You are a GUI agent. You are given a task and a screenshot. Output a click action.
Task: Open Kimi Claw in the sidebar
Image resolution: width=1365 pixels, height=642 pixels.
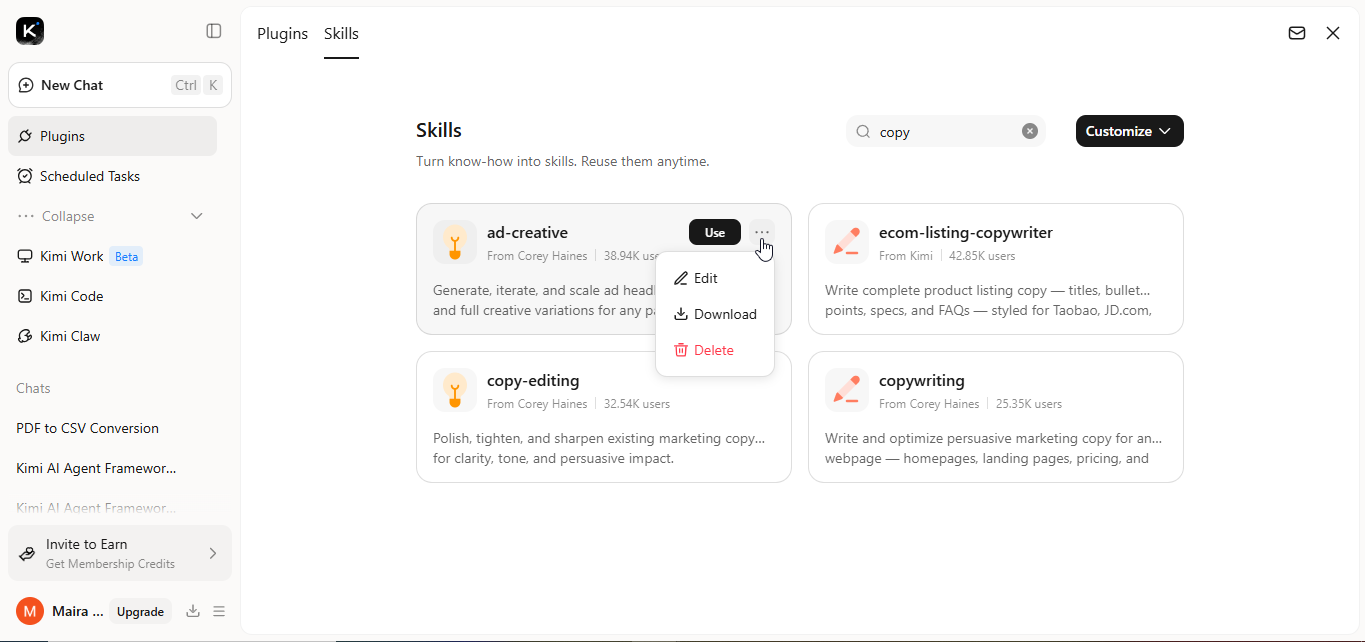point(112,336)
